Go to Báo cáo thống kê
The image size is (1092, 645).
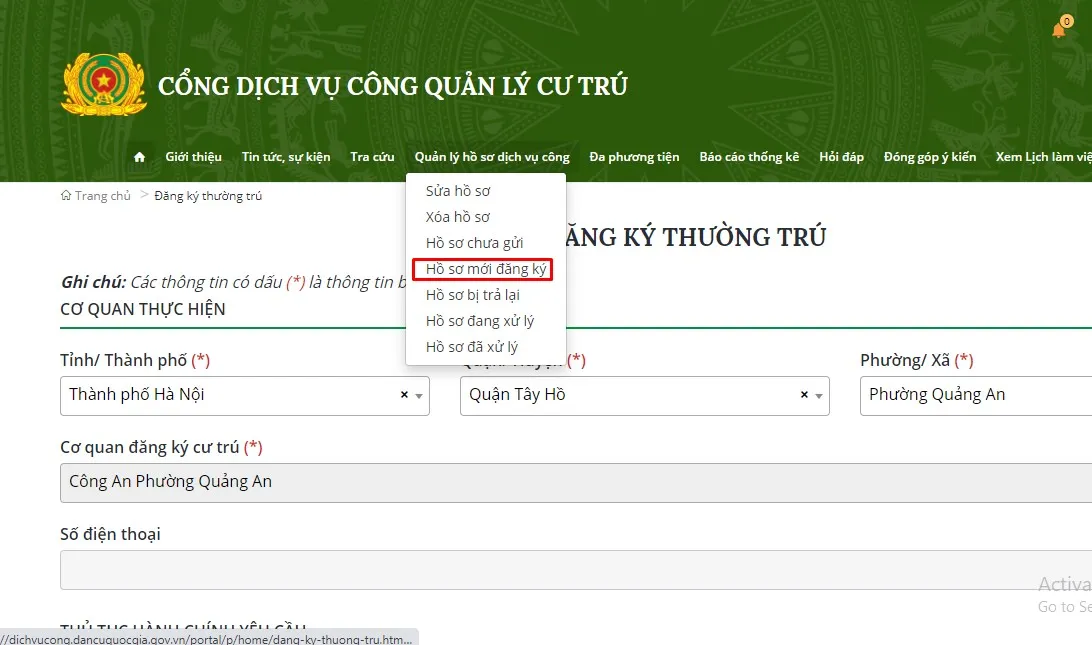click(749, 157)
